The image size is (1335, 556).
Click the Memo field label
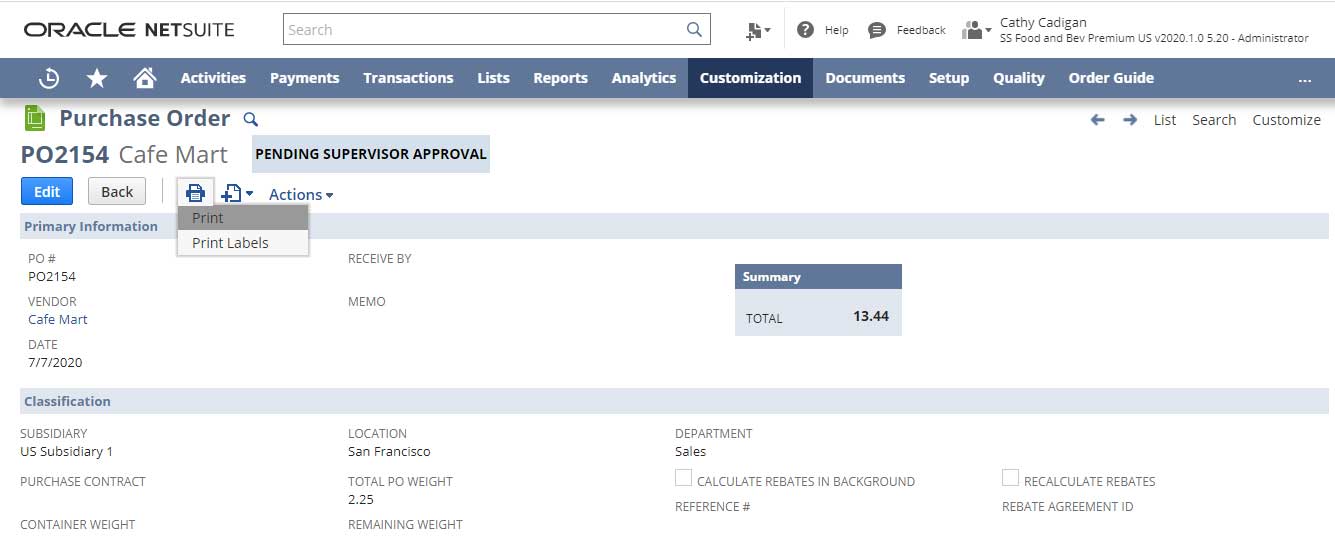(367, 301)
